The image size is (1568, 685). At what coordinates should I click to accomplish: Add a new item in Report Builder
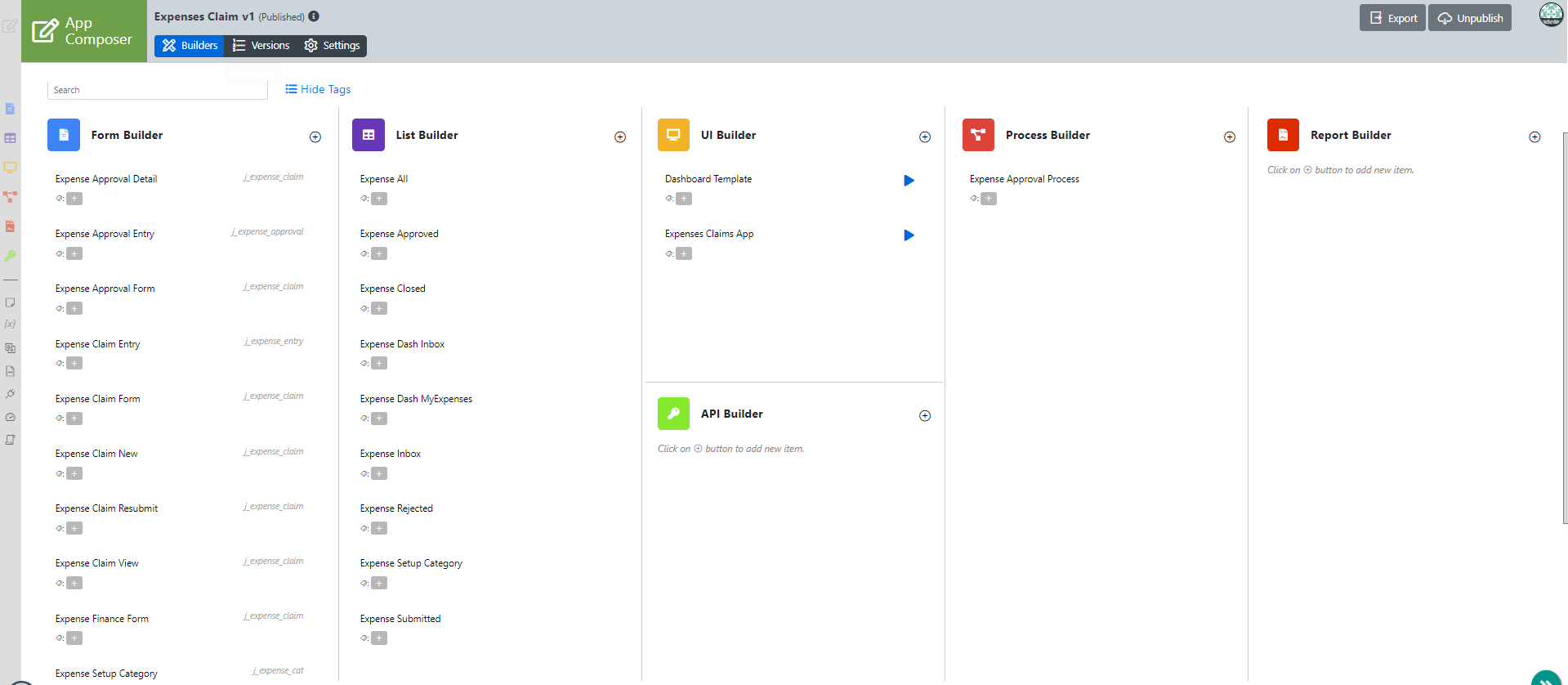(1534, 137)
